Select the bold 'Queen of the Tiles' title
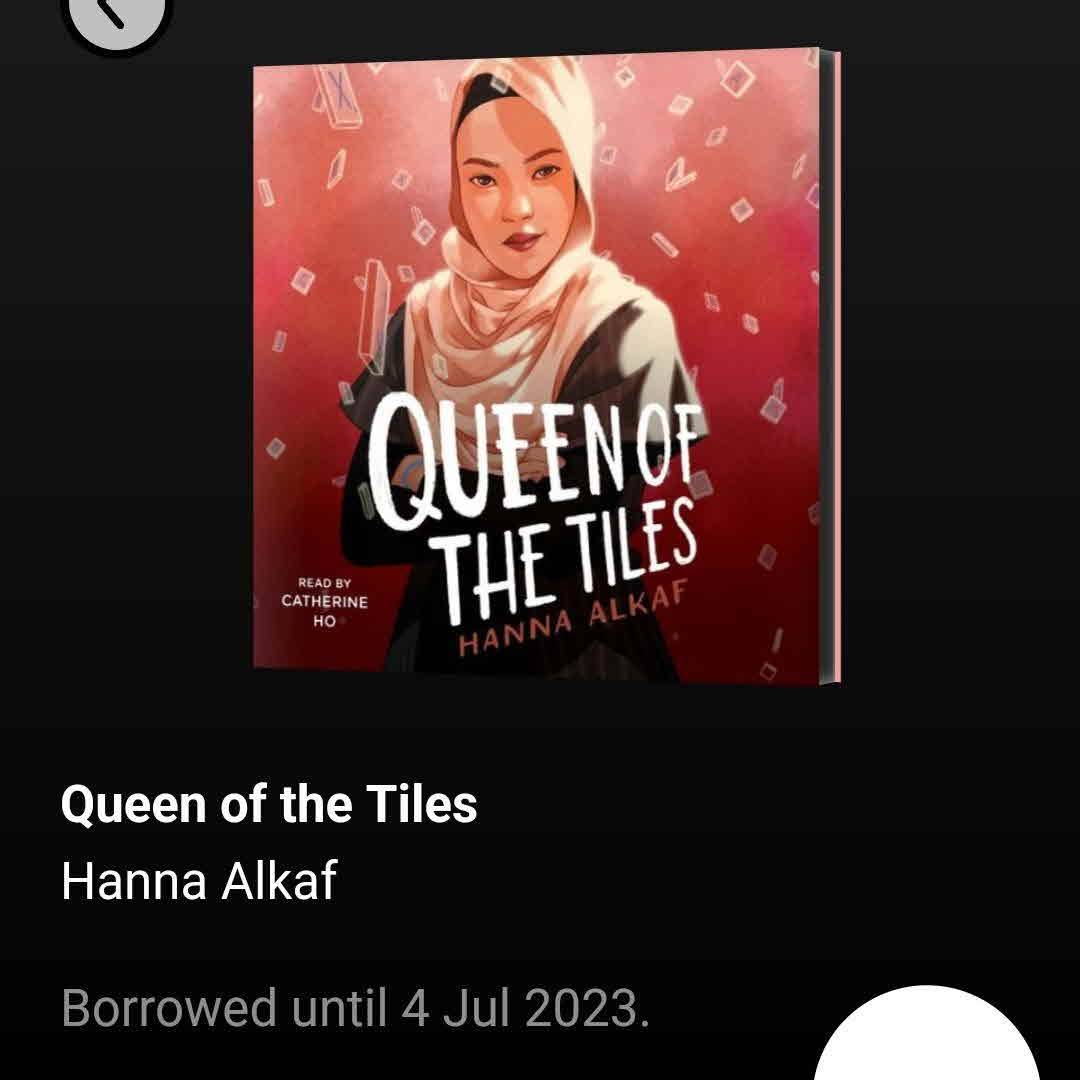This screenshot has width=1080, height=1080. pyautogui.click(x=269, y=804)
